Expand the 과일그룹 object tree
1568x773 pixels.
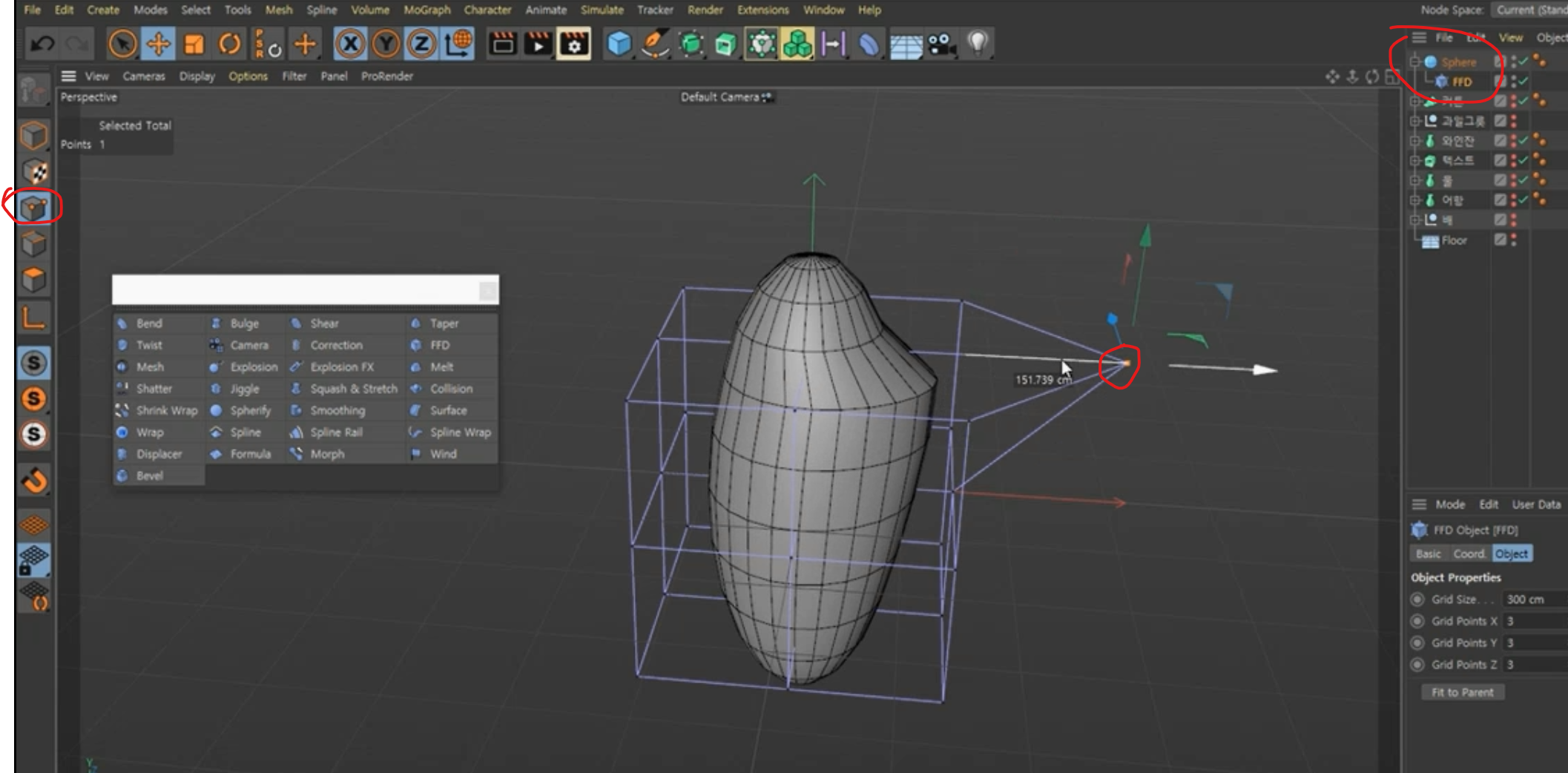pyautogui.click(x=1414, y=121)
